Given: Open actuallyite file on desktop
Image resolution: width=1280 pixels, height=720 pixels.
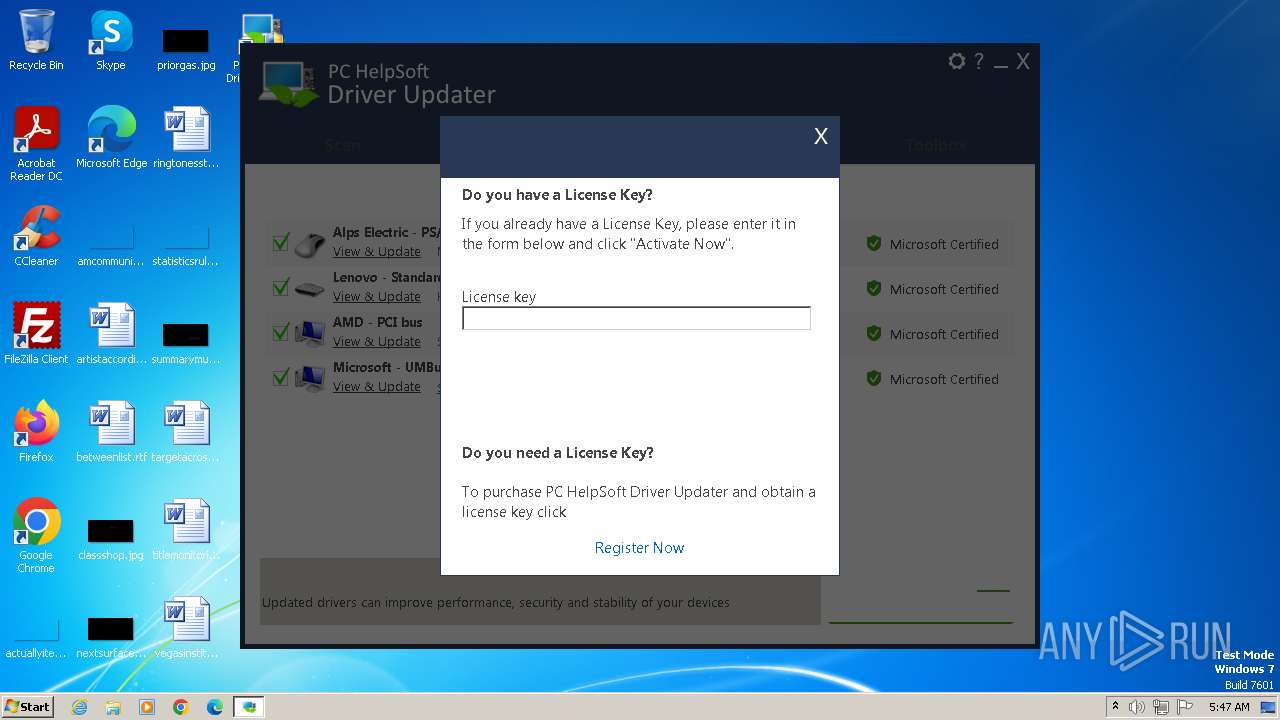Looking at the screenshot, I should pyautogui.click(x=36, y=637).
